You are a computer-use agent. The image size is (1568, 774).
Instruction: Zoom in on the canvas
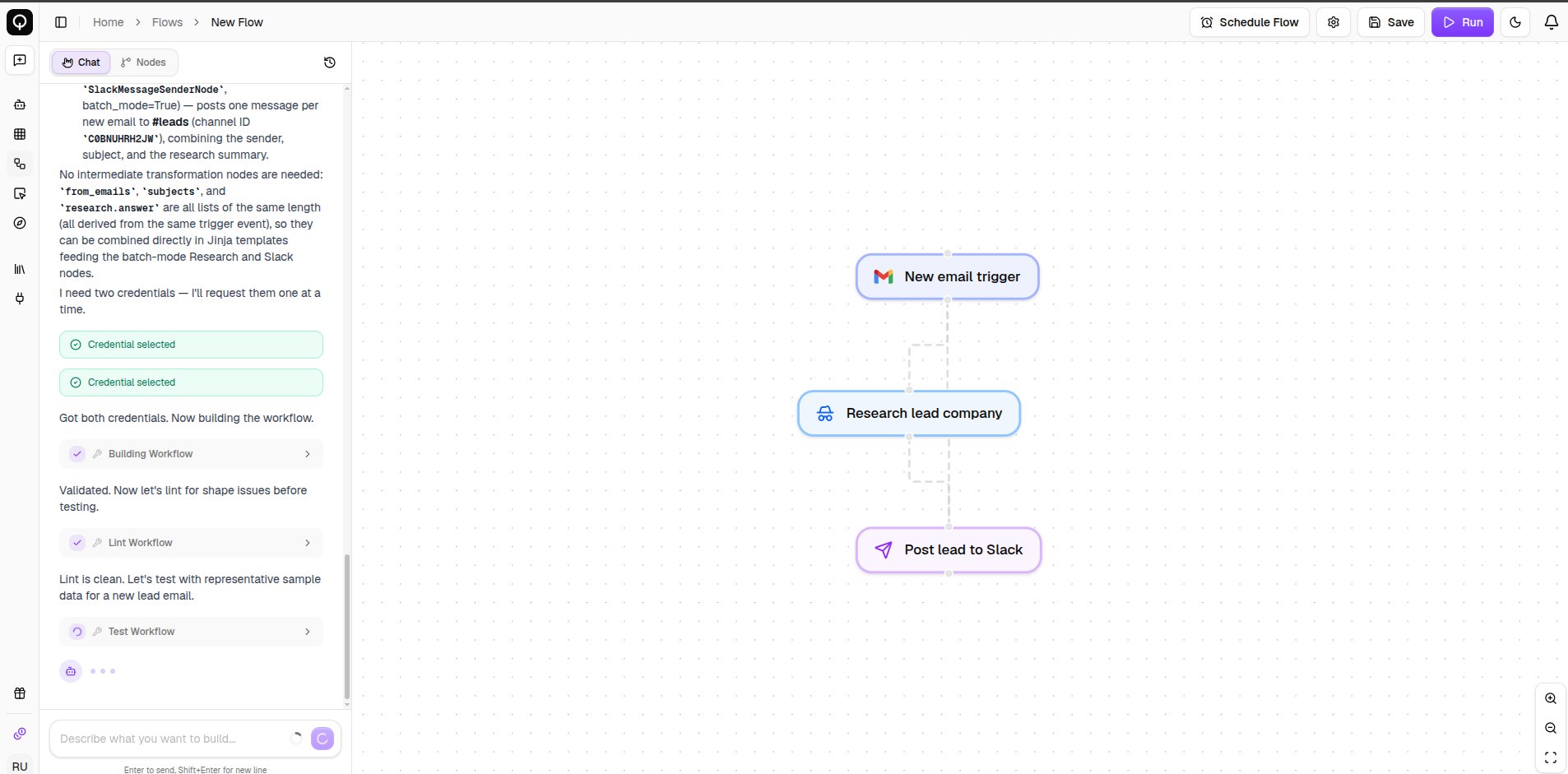click(1551, 698)
